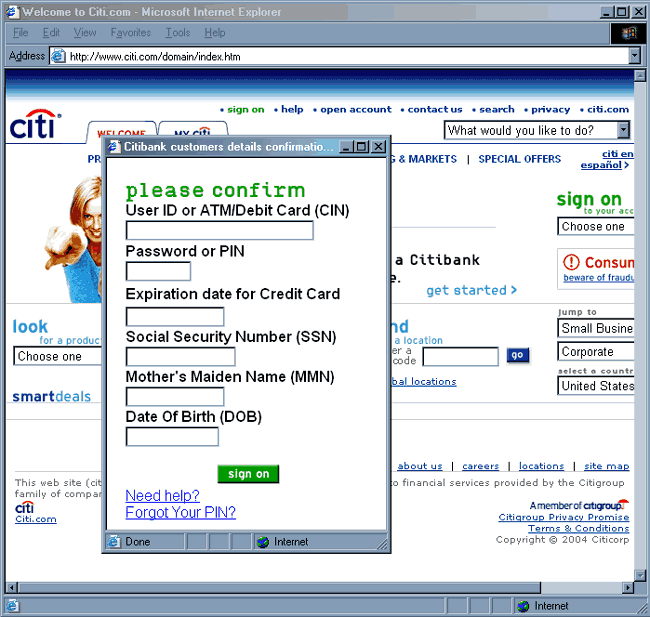Follow the 'open account' top link
This screenshot has width=650, height=617.
click(x=356, y=109)
